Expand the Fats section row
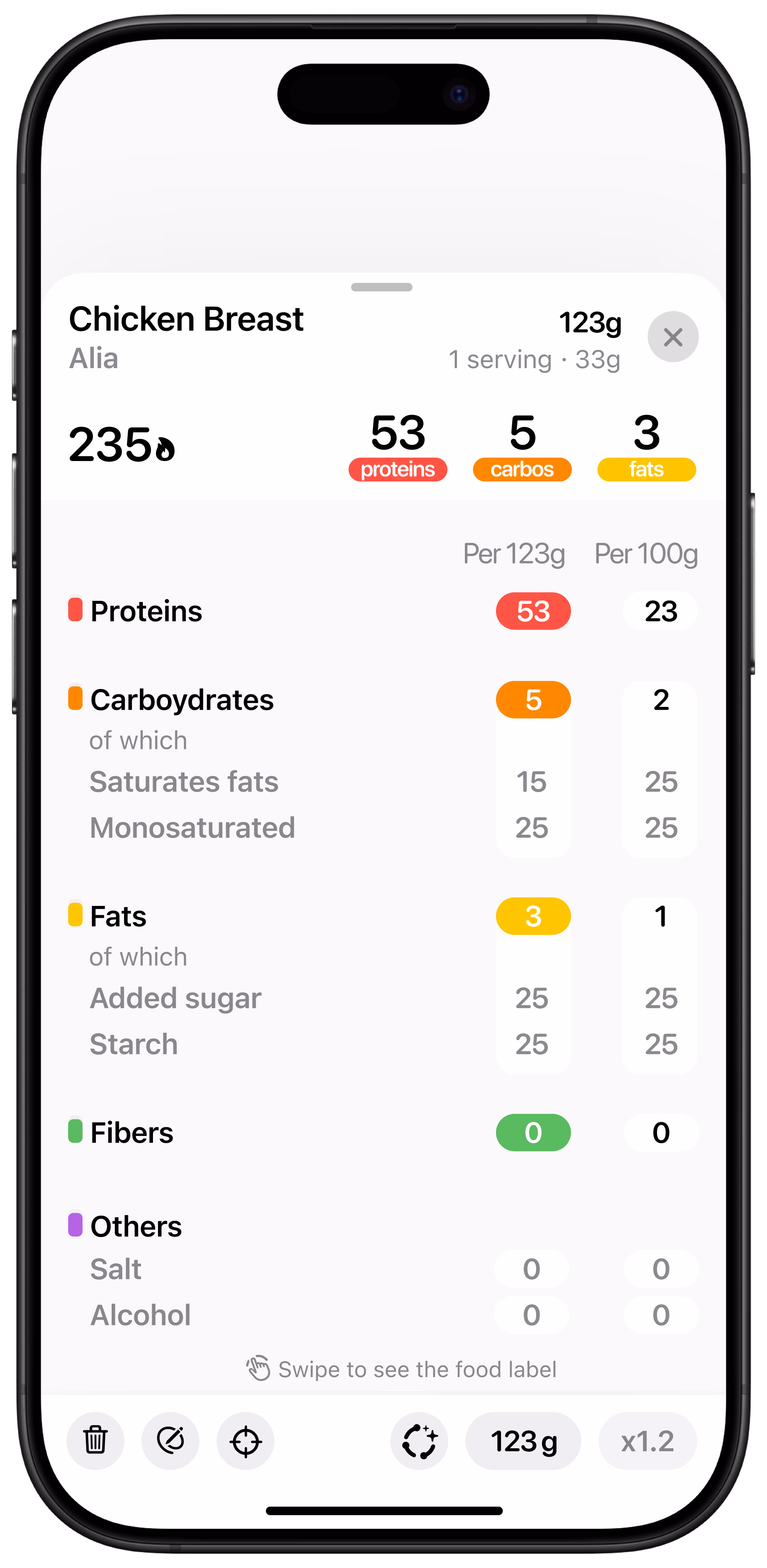Image resolution: width=767 pixels, height=1568 pixels. coord(118,916)
